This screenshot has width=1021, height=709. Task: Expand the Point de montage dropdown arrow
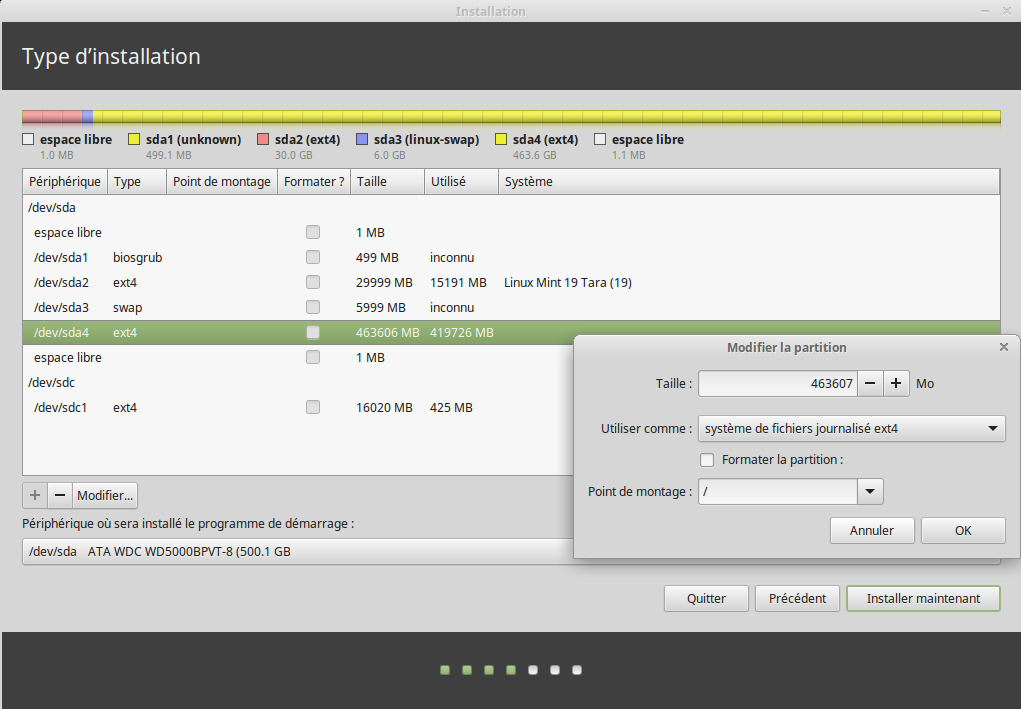tap(870, 491)
